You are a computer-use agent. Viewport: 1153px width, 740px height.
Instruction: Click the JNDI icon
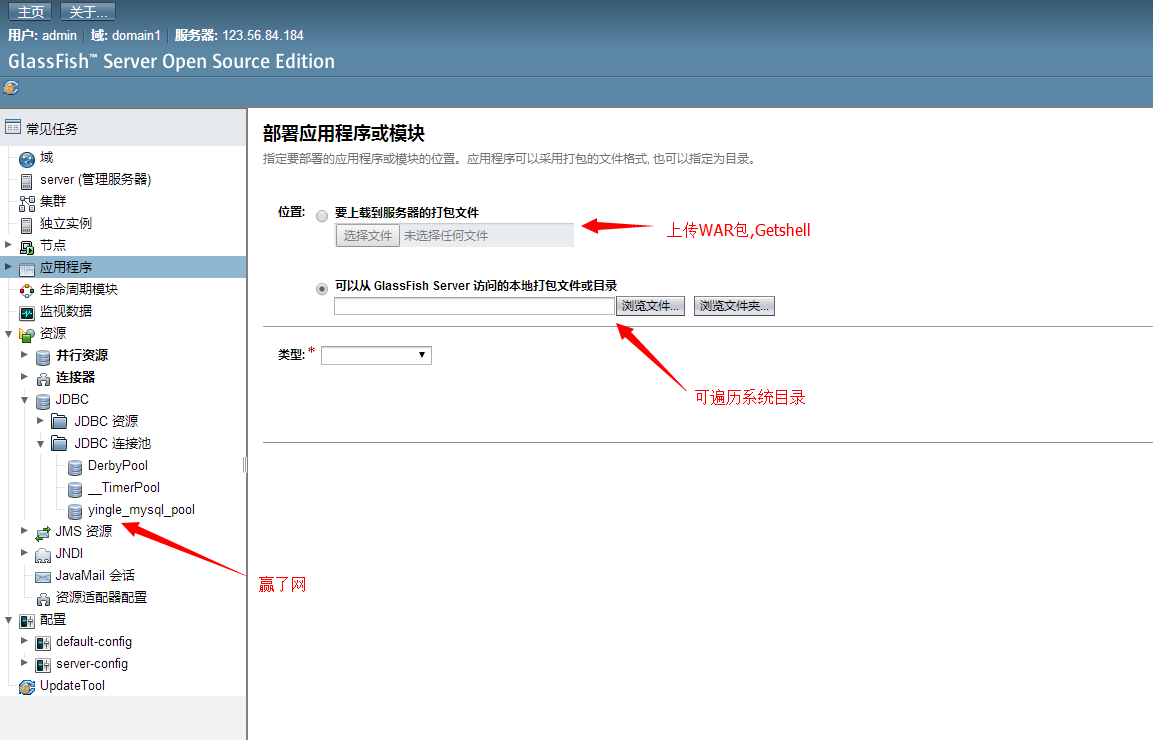[43, 555]
